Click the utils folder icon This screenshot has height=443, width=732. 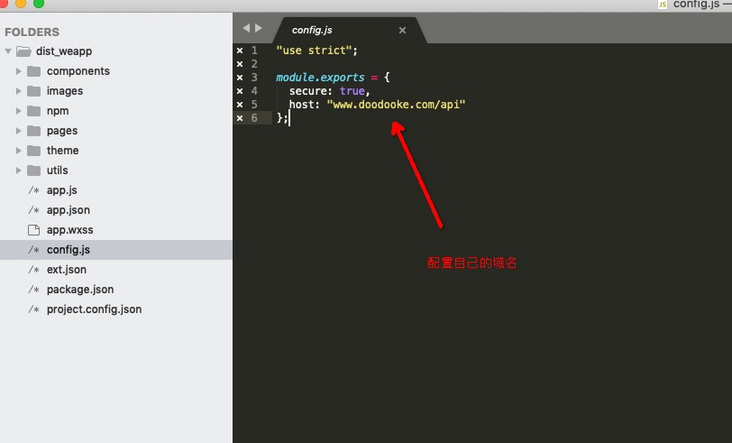pyautogui.click(x=34, y=170)
